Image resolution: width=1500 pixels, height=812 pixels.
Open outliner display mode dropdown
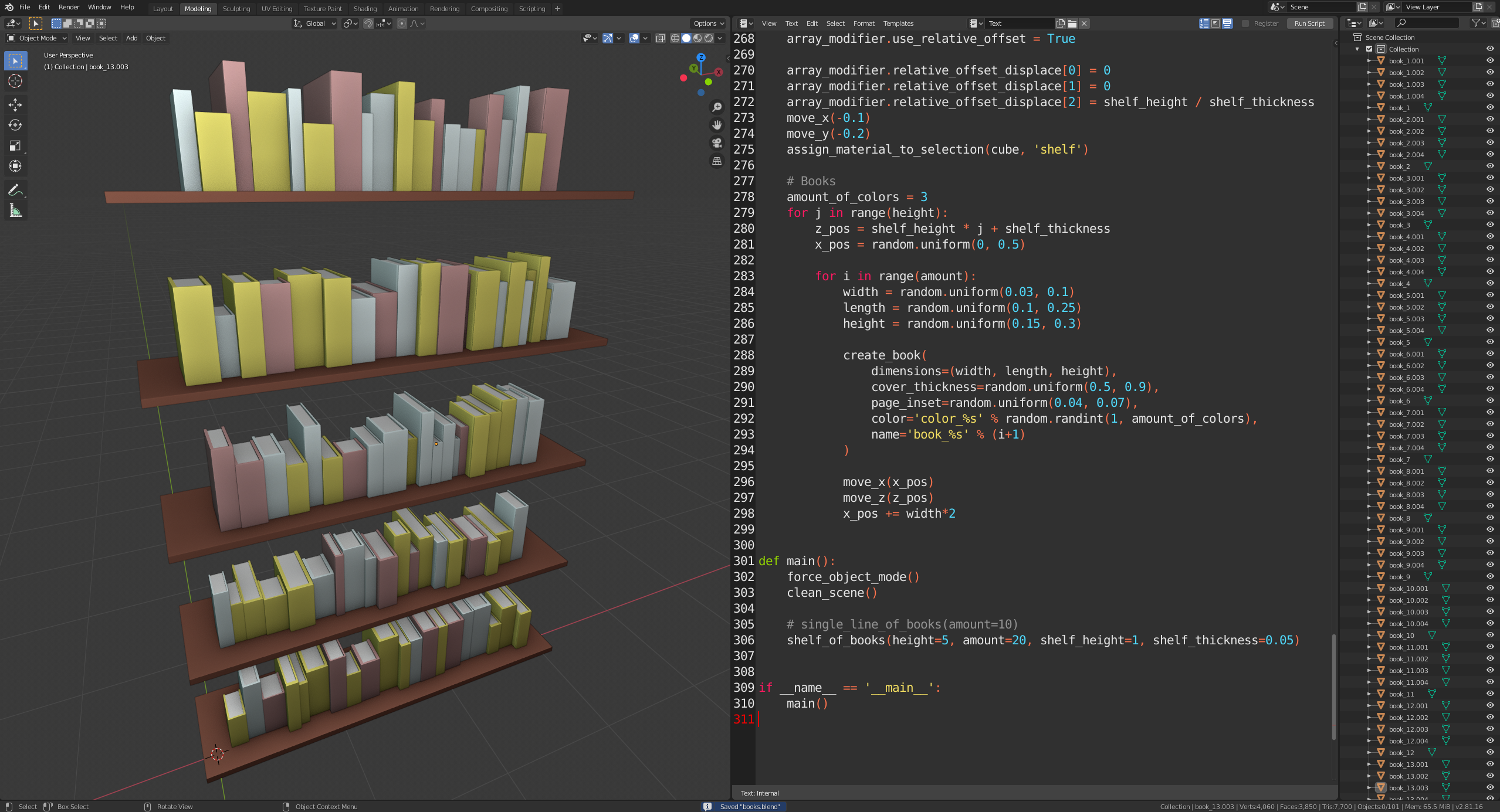[x=1376, y=23]
